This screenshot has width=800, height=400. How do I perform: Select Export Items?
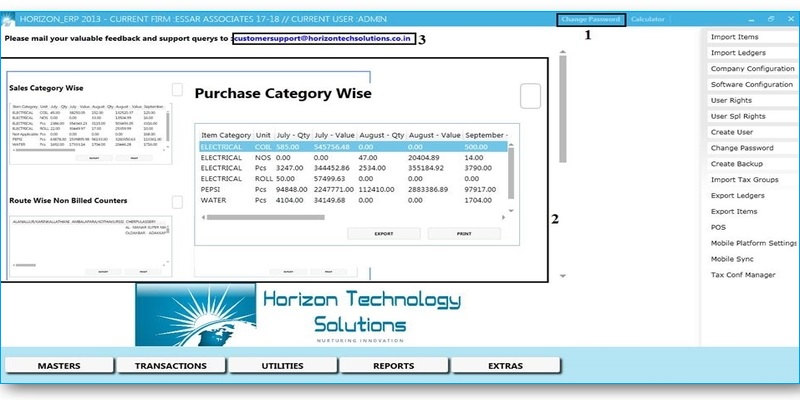point(750,211)
